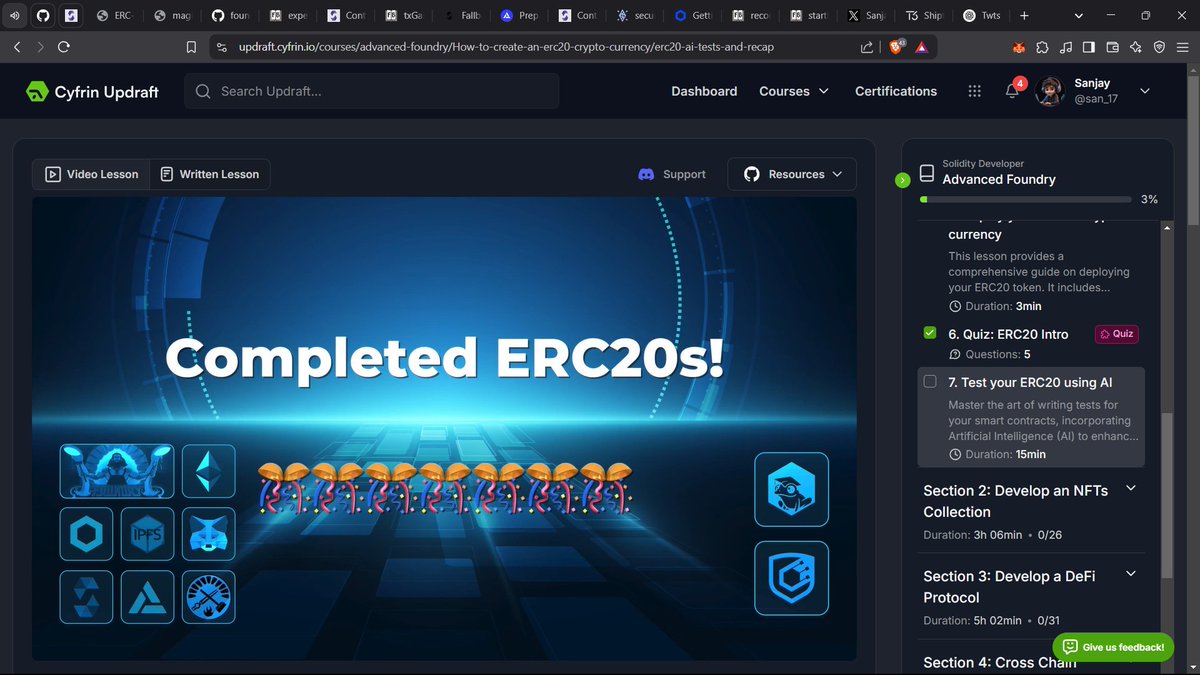This screenshot has width=1200, height=675.
Task: Click the search magnifier in Search Updraft
Action: coord(202,90)
